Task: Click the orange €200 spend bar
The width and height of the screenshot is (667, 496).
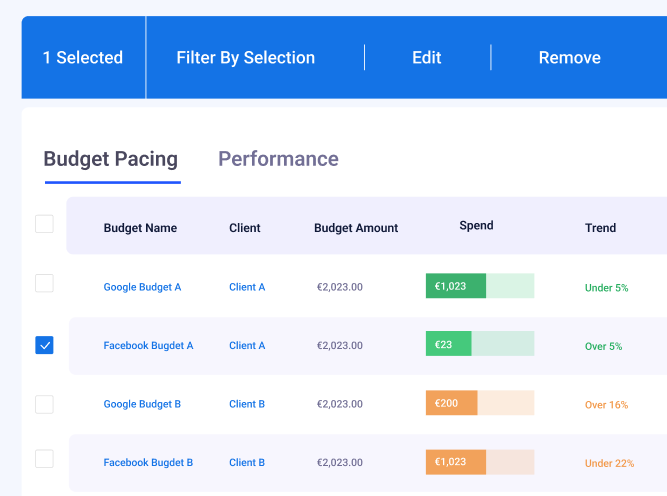Action: pyautogui.click(x=479, y=403)
